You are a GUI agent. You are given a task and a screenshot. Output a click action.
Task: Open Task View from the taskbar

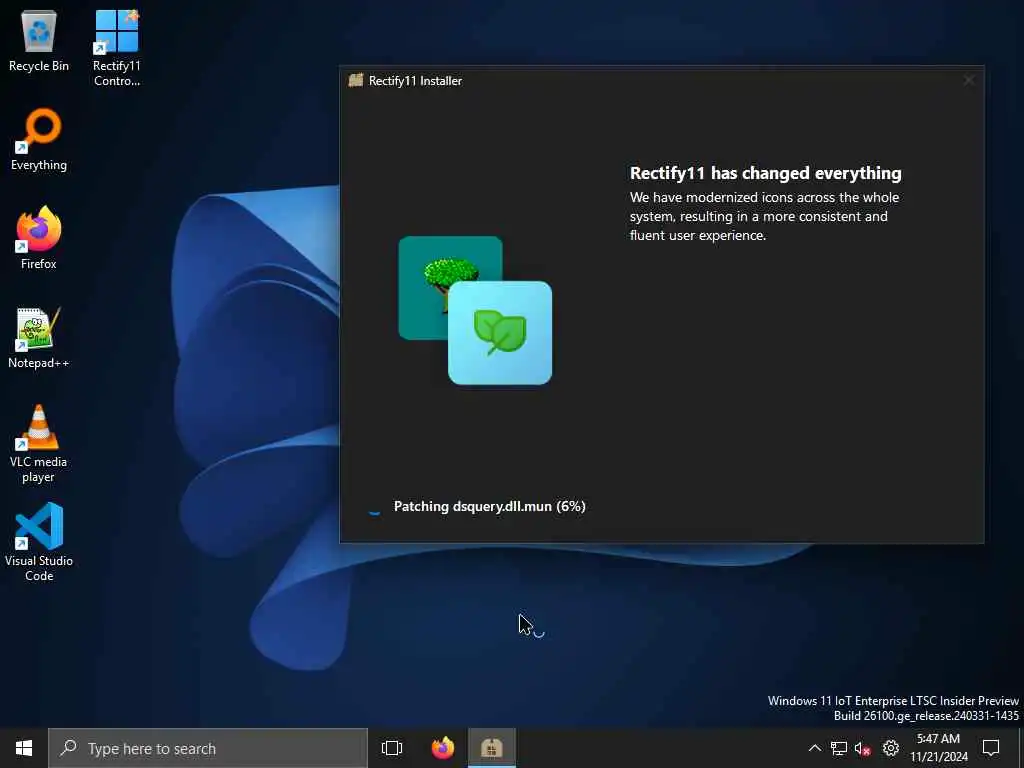[x=392, y=748]
